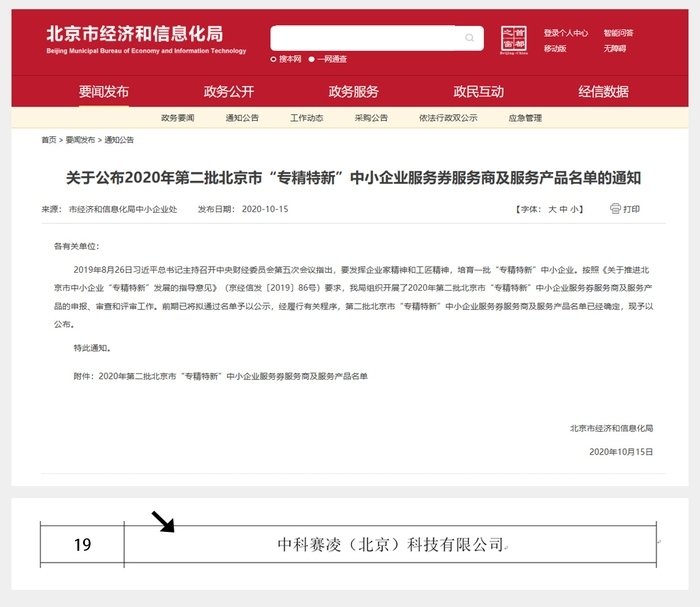The image size is (700, 607).
Task: Set font size to 中
Action: pos(563,209)
